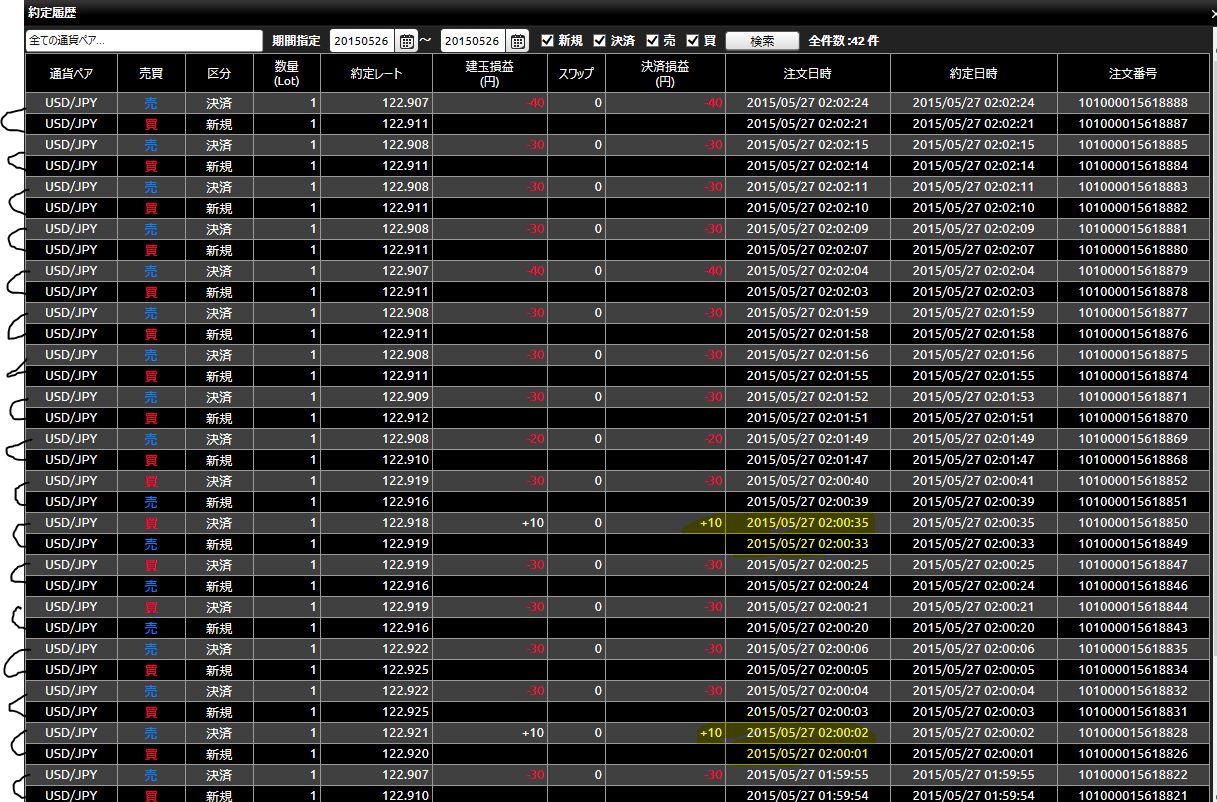Viewport: 1217px width, 802px height.
Task: Click the 約定日時 column header
Action: point(973,74)
